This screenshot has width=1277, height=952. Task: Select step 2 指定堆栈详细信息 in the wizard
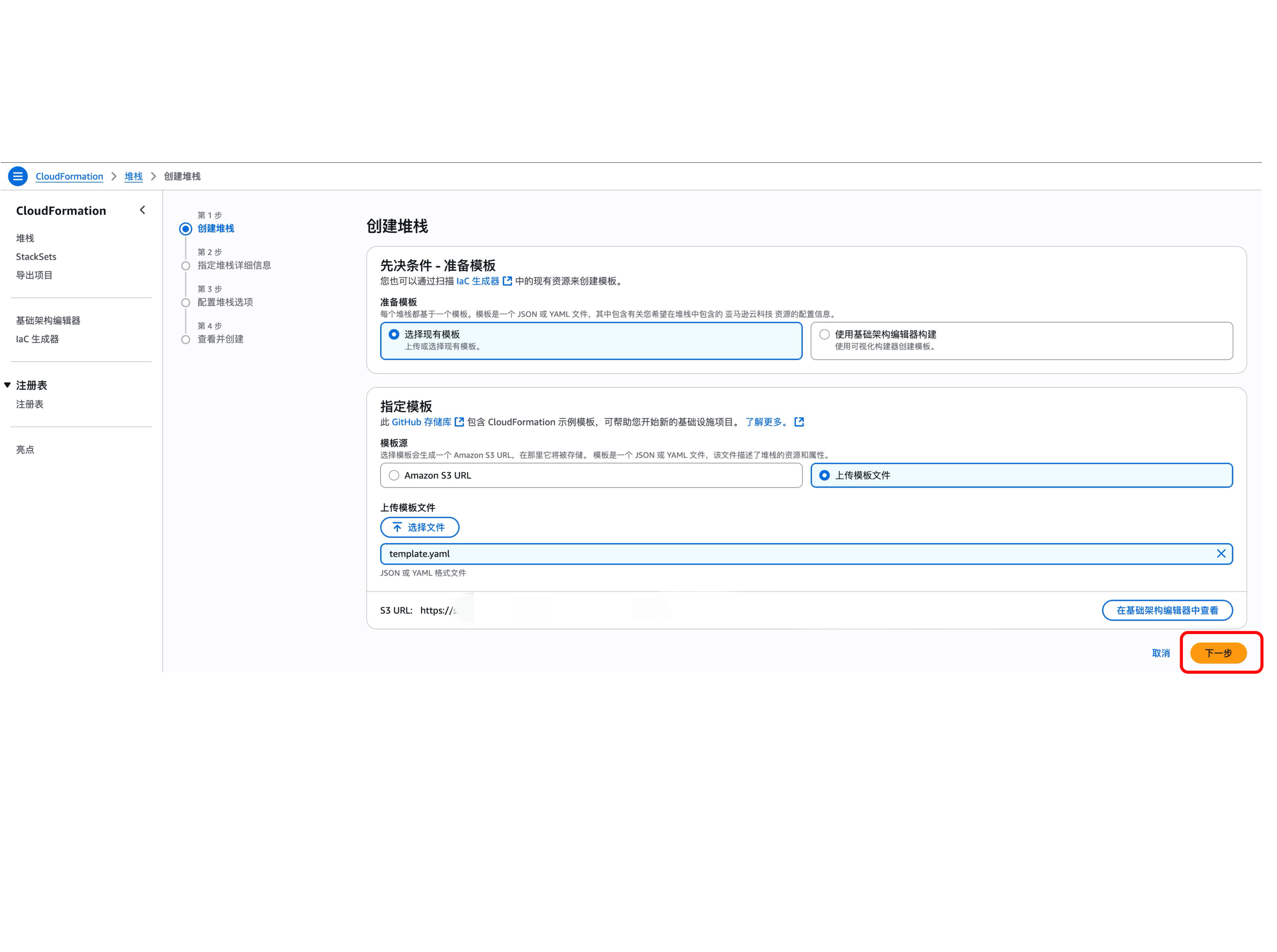point(234,266)
